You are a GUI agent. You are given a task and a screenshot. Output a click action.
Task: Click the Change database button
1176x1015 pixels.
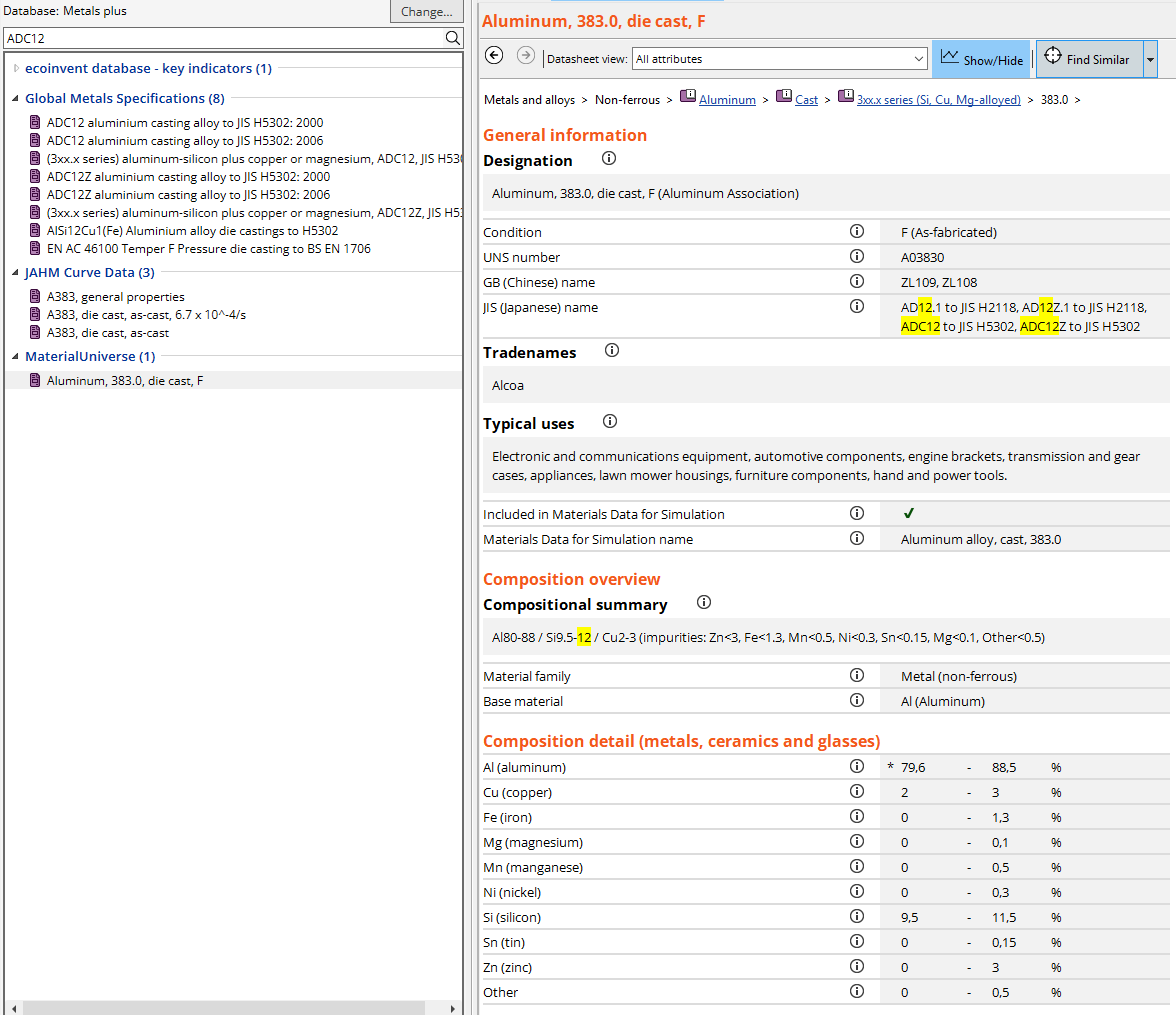pyautogui.click(x=426, y=11)
